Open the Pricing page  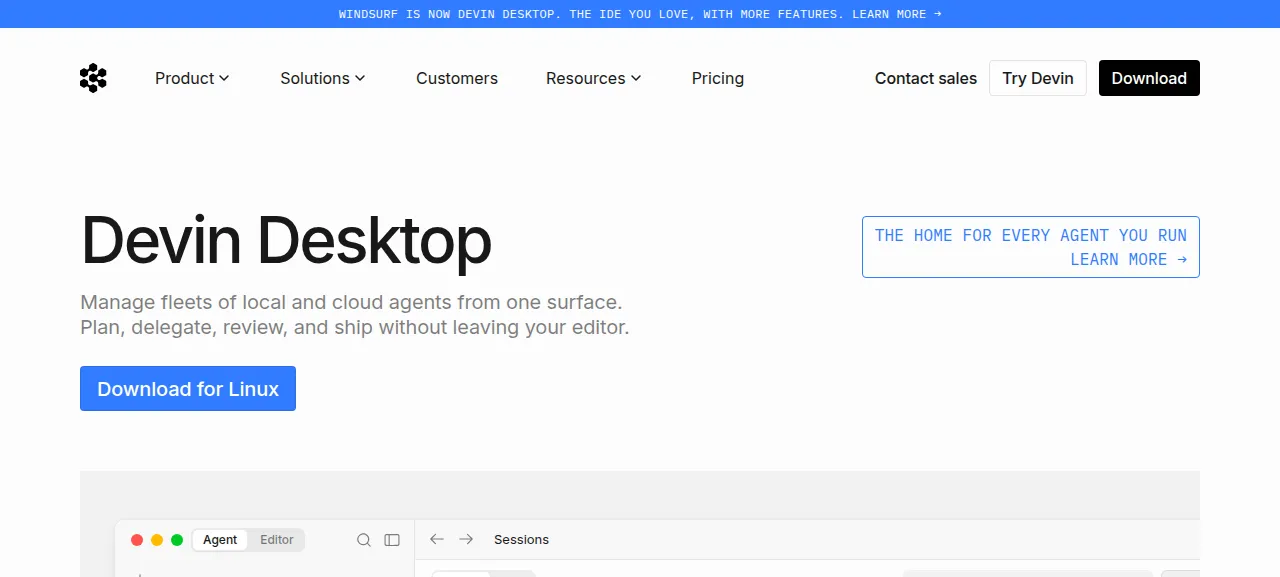pyautogui.click(x=718, y=78)
